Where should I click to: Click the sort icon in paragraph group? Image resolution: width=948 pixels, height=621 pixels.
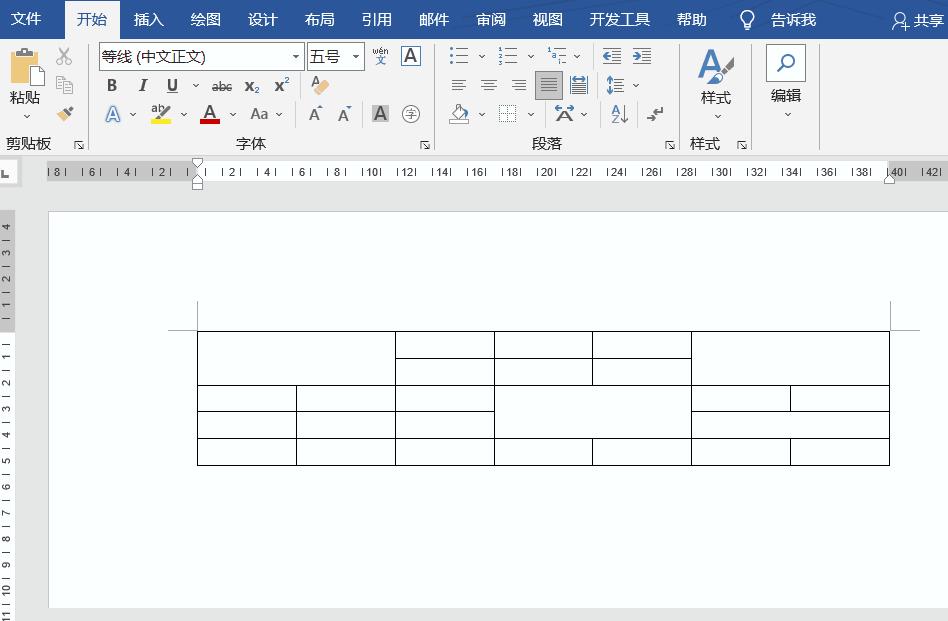click(x=618, y=114)
